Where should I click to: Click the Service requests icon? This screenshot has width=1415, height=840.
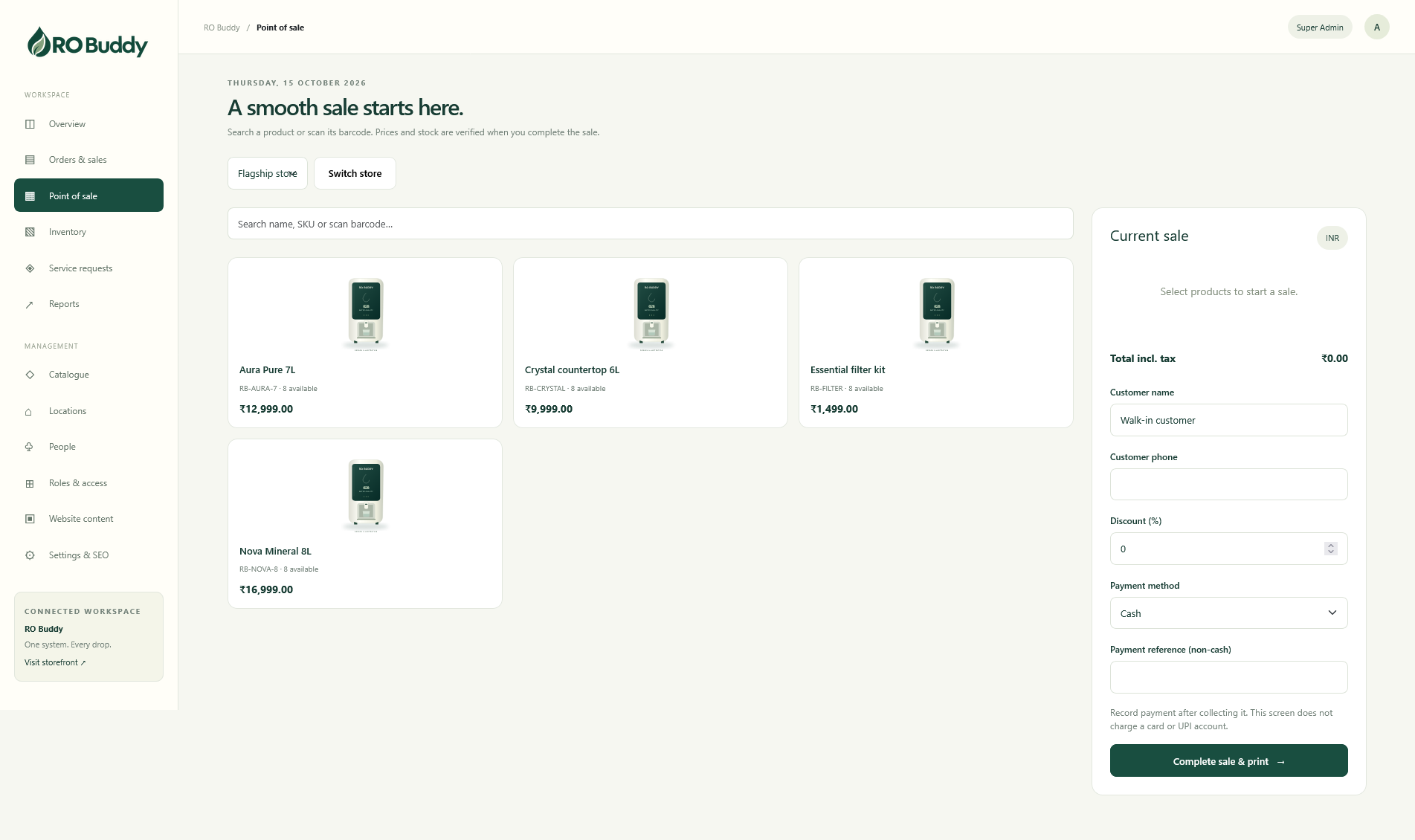(x=30, y=268)
